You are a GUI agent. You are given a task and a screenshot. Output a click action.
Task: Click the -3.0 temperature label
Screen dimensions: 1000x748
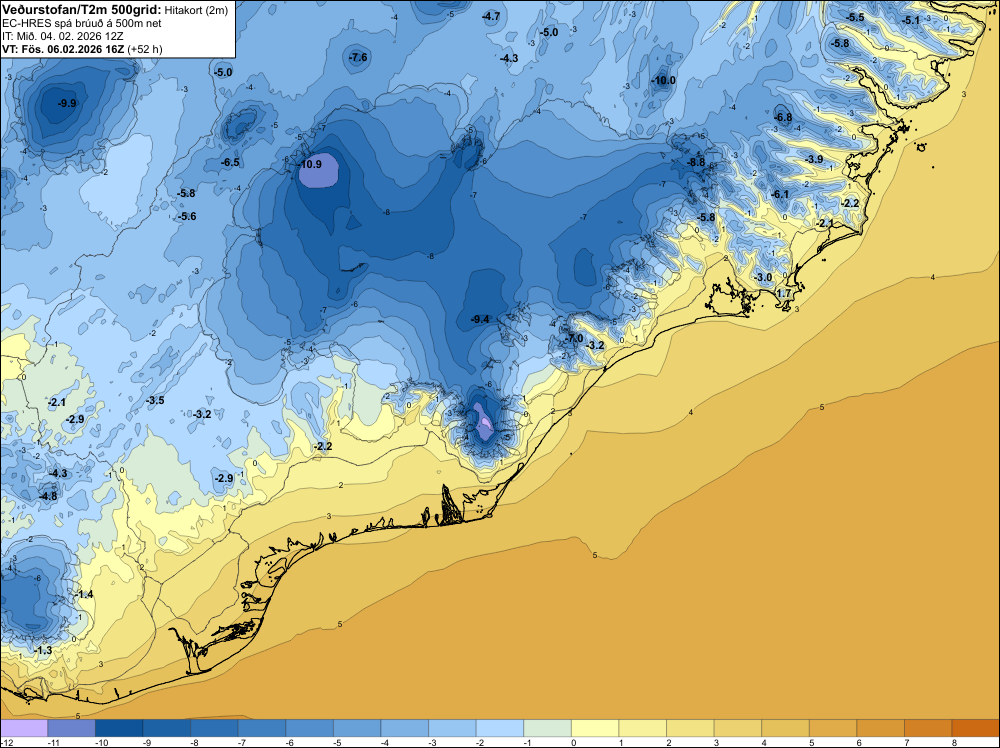(x=763, y=277)
